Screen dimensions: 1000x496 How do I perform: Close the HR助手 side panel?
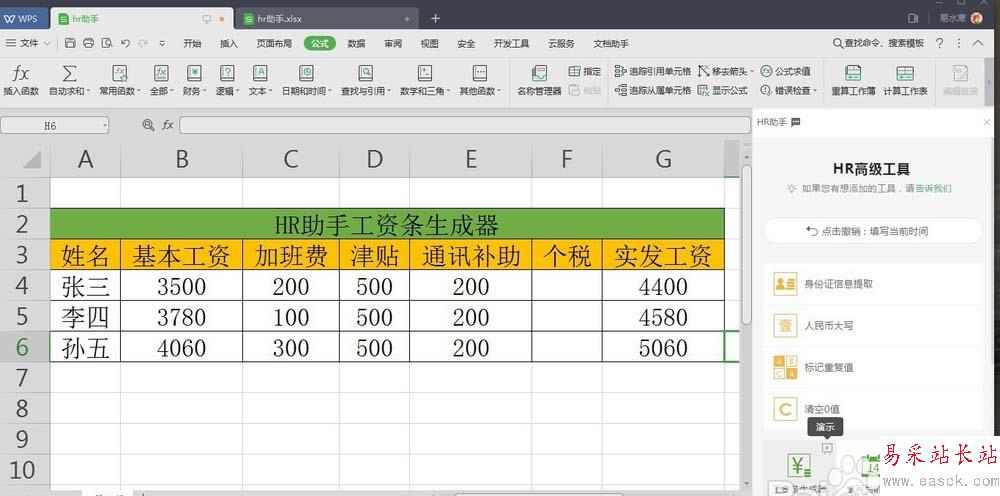coord(987,122)
